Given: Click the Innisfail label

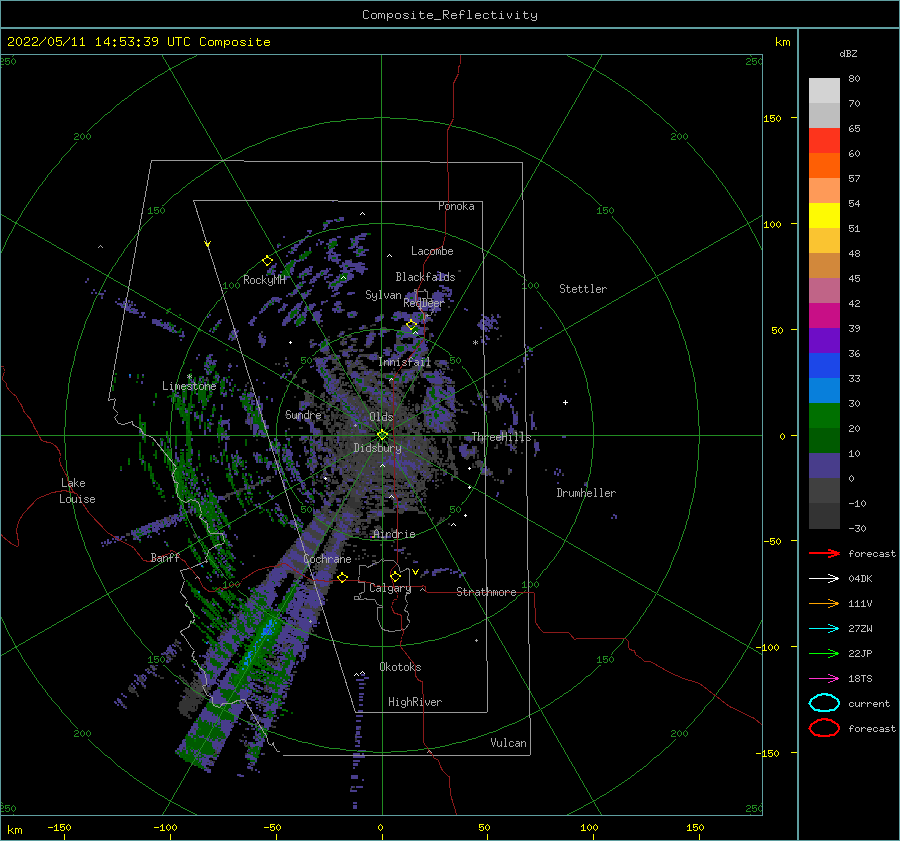Looking at the screenshot, I should (x=404, y=362).
